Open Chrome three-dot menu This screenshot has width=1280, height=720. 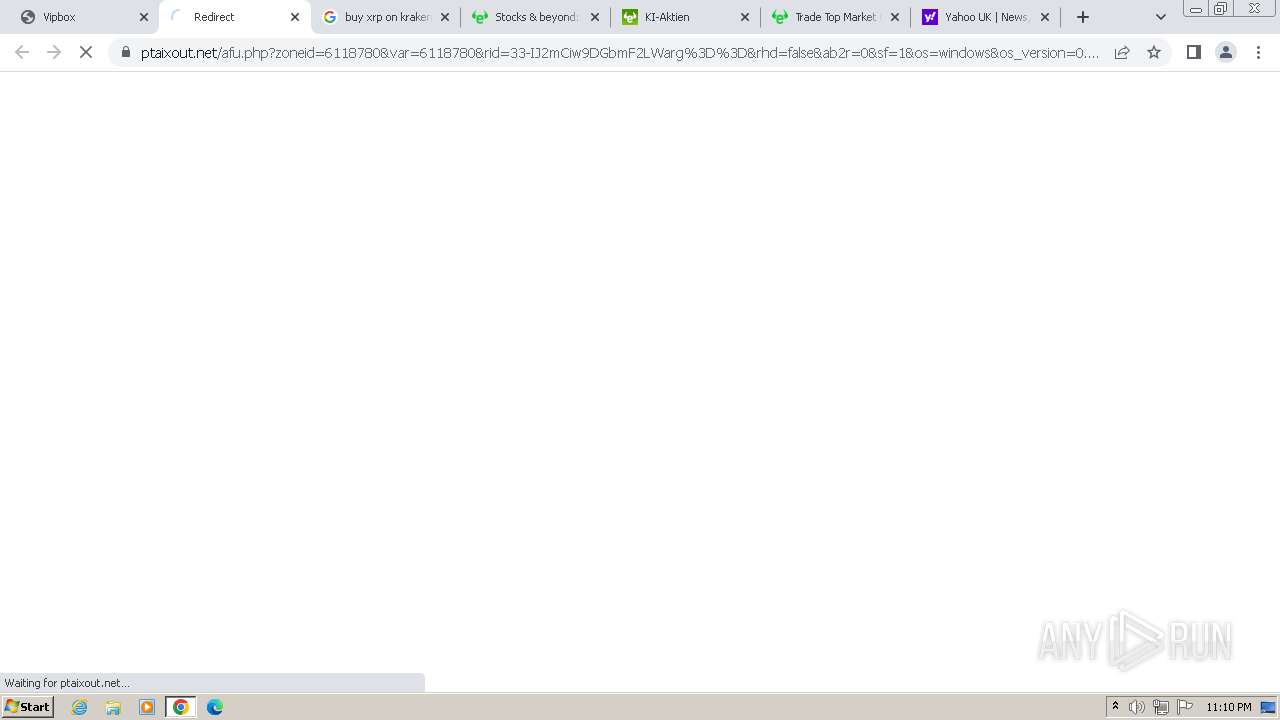point(1258,52)
